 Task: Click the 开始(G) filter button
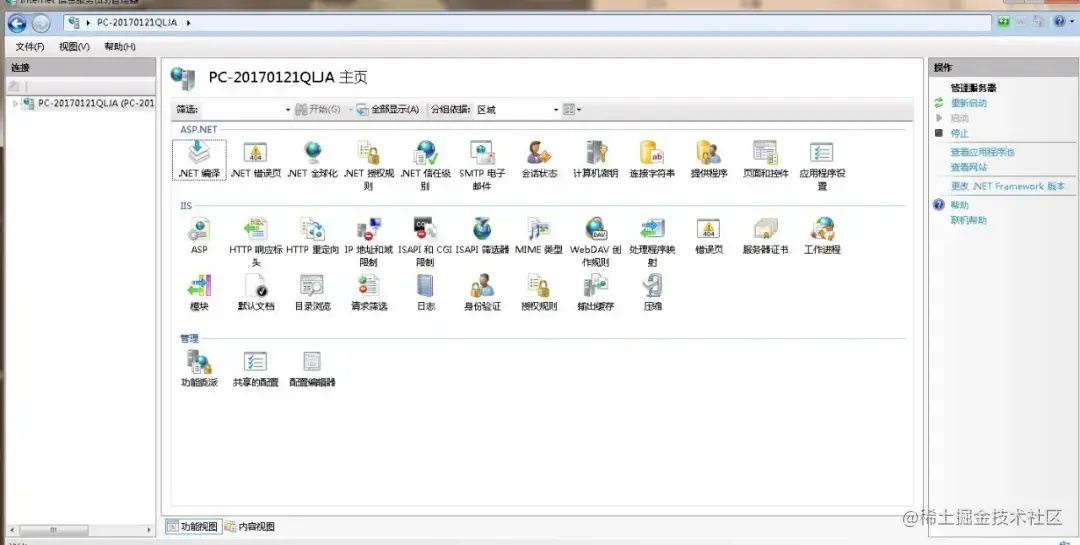(x=318, y=110)
